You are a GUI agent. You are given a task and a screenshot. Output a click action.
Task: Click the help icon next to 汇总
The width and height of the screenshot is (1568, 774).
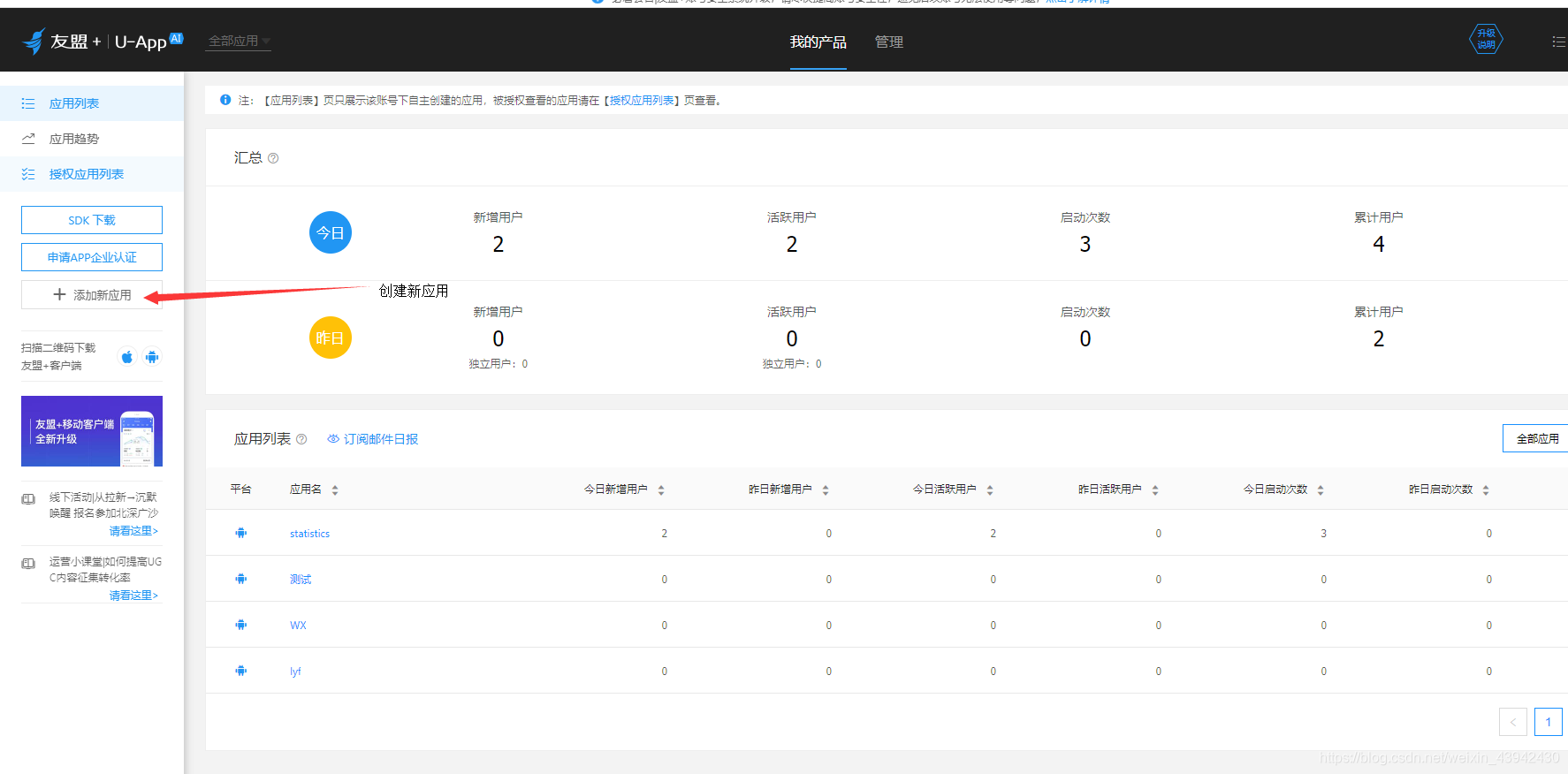(x=273, y=158)
